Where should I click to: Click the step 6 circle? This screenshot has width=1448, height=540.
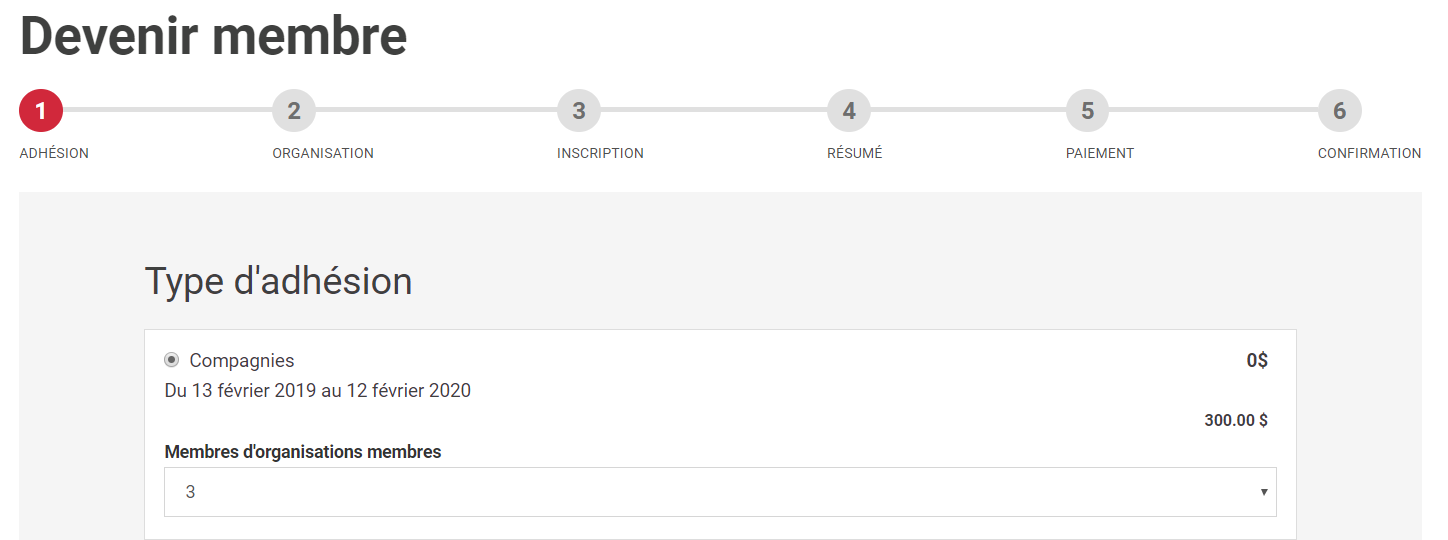tap(1340, 111)
